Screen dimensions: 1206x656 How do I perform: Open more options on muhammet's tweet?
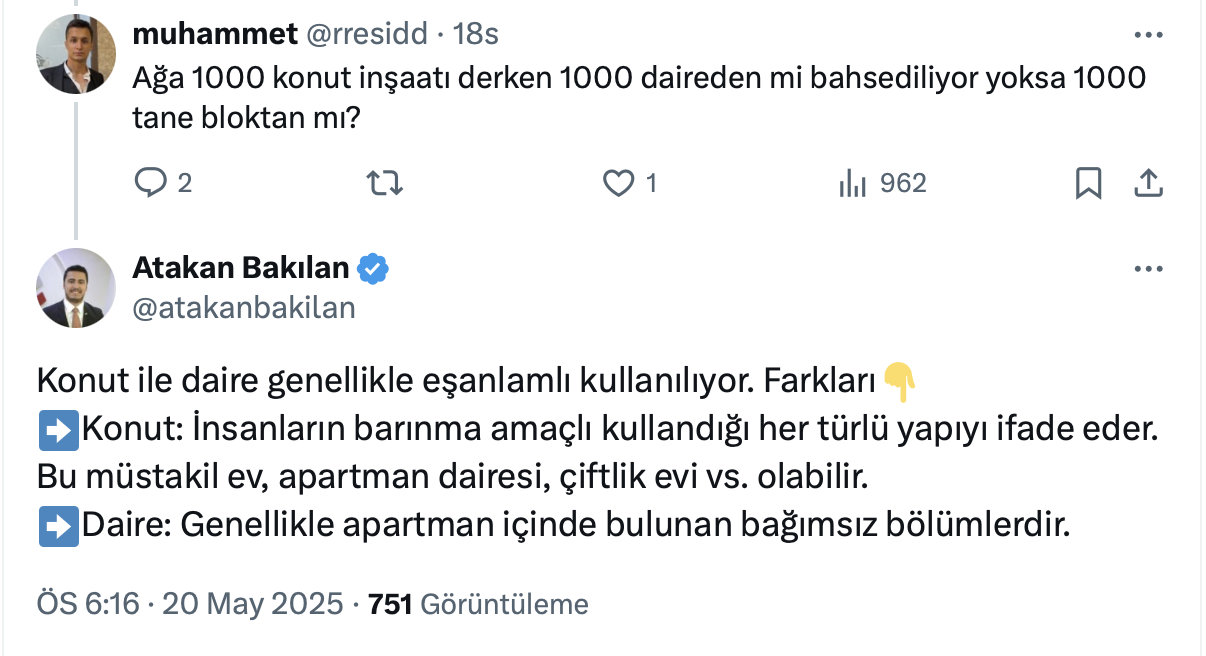[x=1147, y=35]
